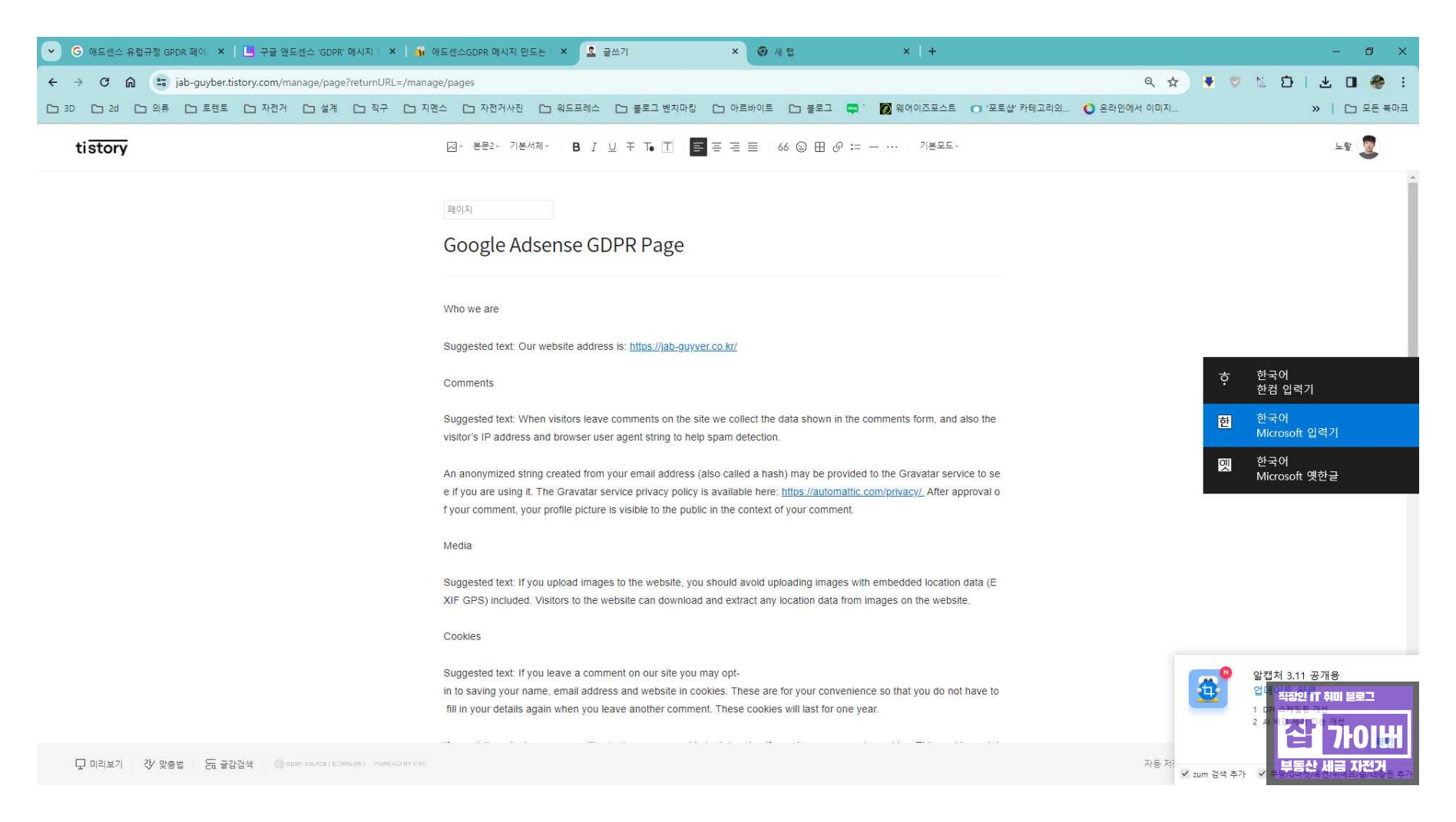This screenshot has width=1456, height=822.
Task: Reload the page
Action: click(x=104, y=82)
